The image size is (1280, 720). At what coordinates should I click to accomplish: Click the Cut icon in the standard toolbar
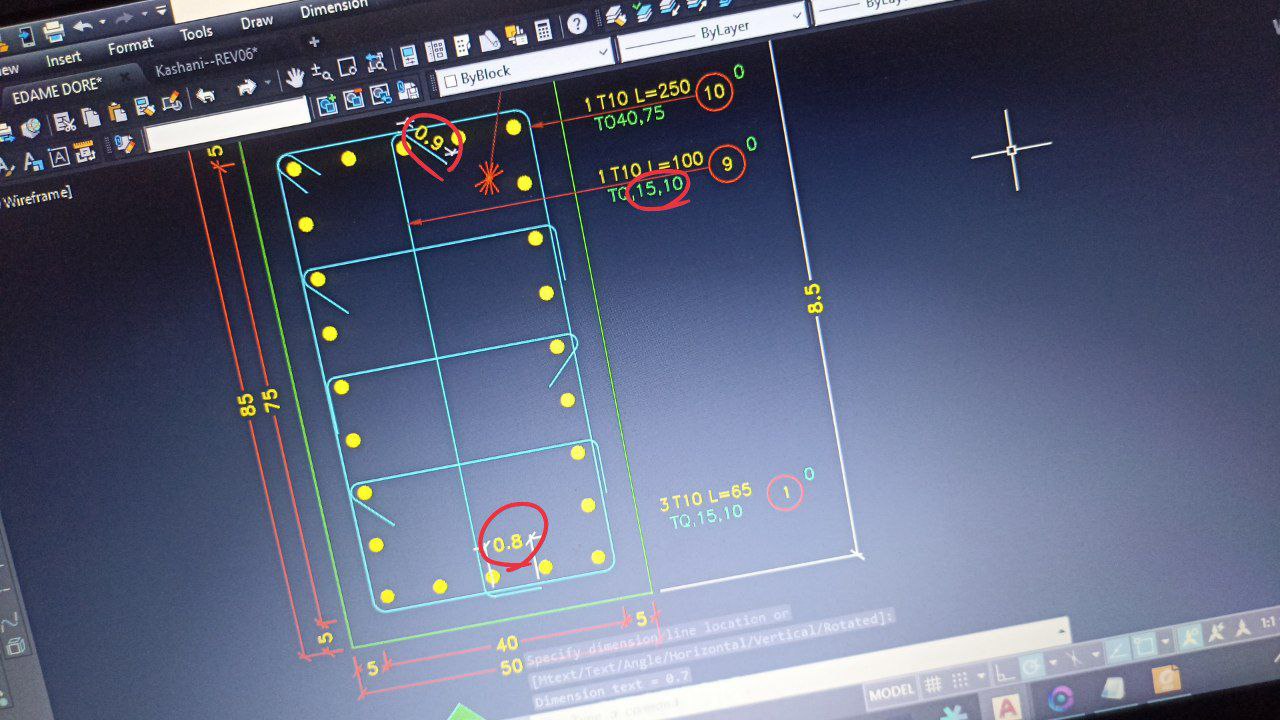(66, 122)
